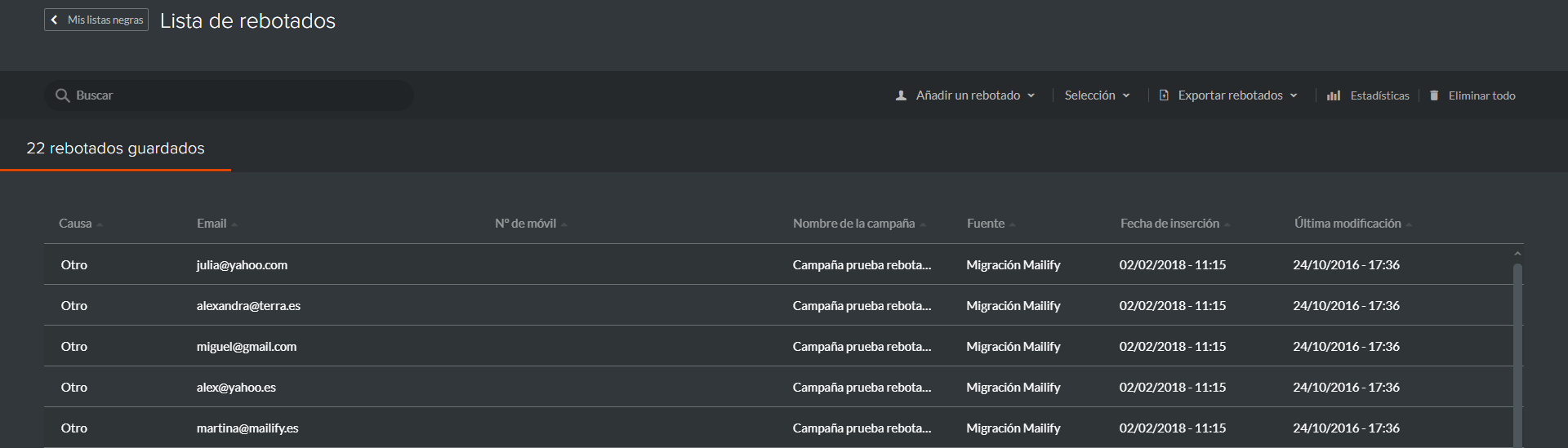Click into the Buscar search field
Viewport: 1568px width, 448px height.
[229, 95]
